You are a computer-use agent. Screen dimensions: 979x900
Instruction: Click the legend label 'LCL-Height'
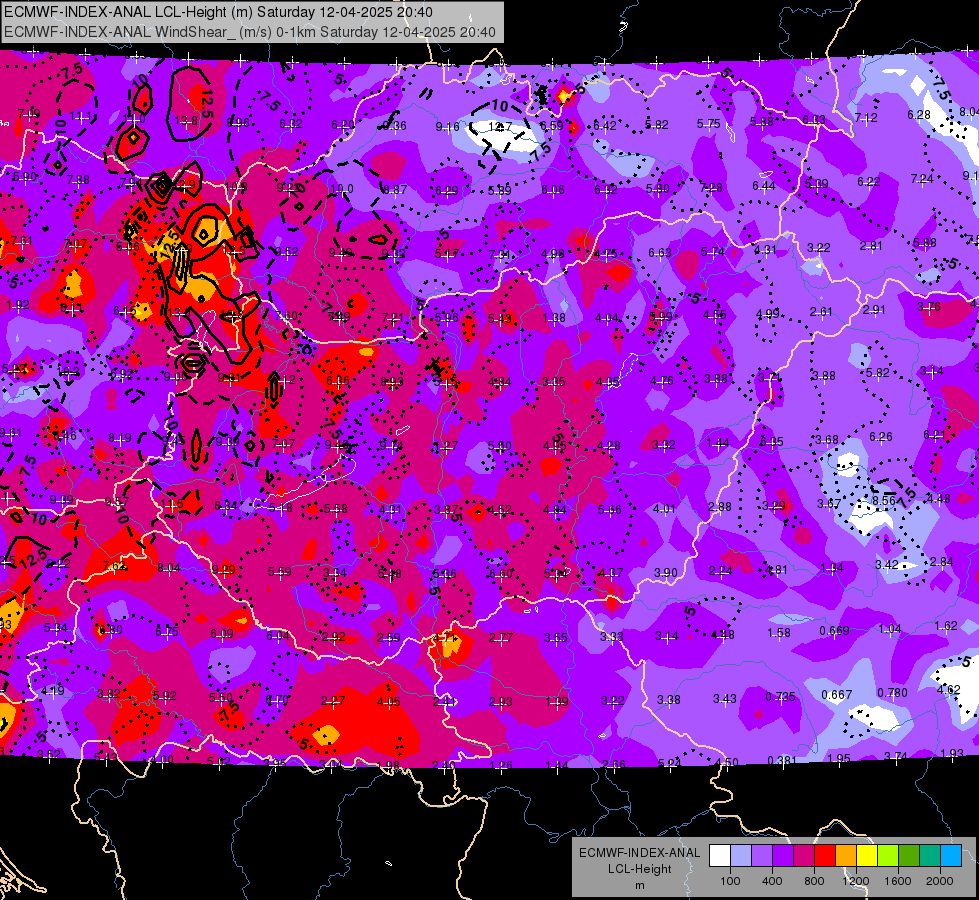639,869
